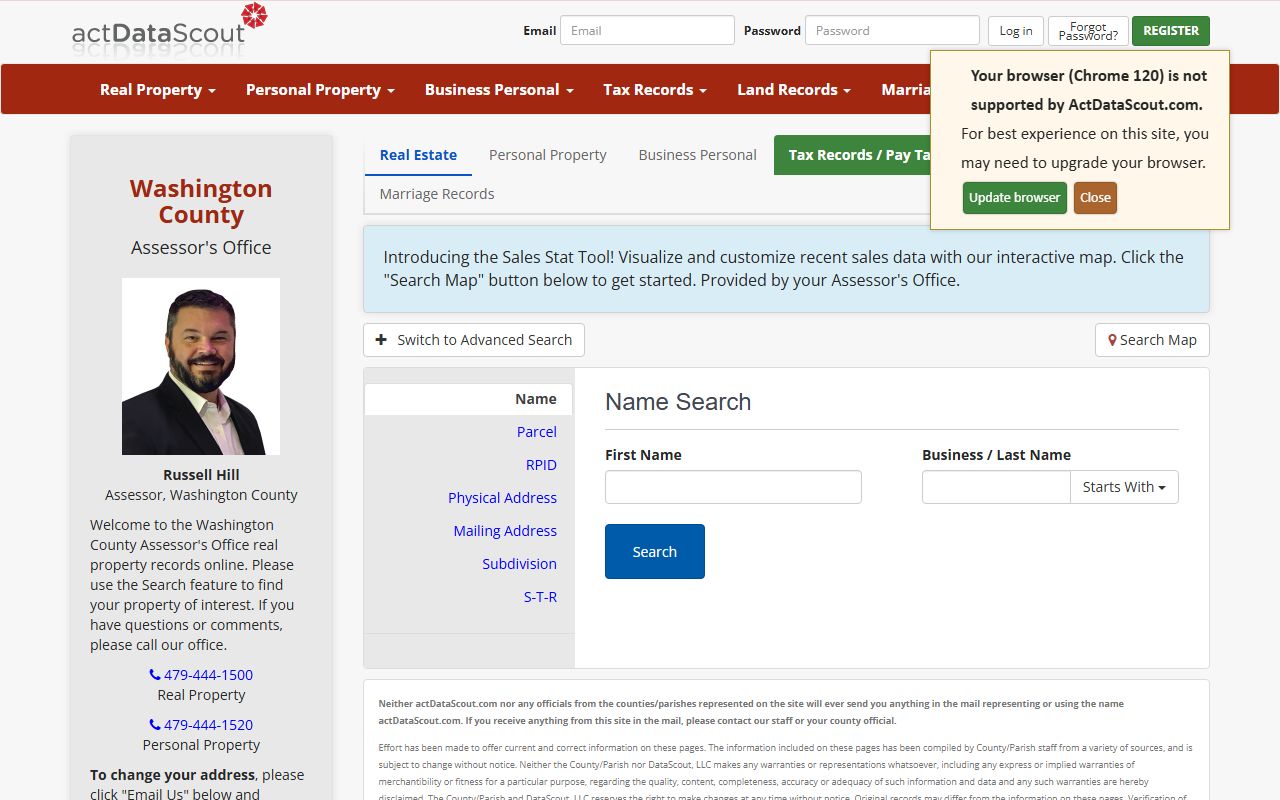Click Switch to Advanced Search button
Image resolution: width=1280 pixels, height=800 pixels.
(474, 340)
